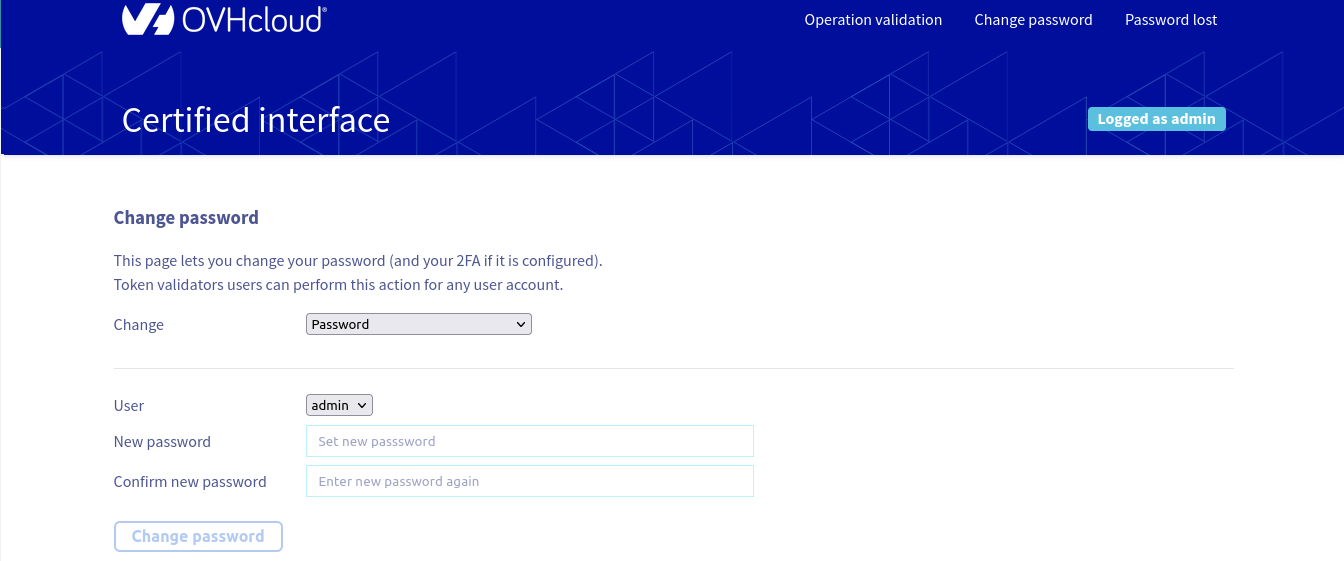
Task: Click the OVHcloud wordmark text
Action: 254,19
